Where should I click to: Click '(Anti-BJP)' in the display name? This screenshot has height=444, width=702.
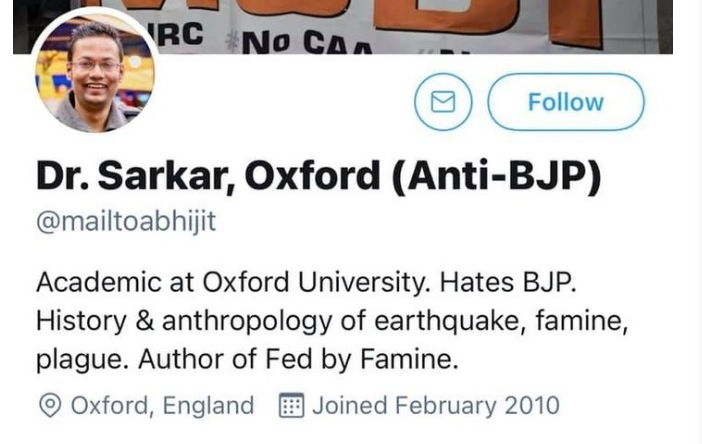[x=497, y=176]
